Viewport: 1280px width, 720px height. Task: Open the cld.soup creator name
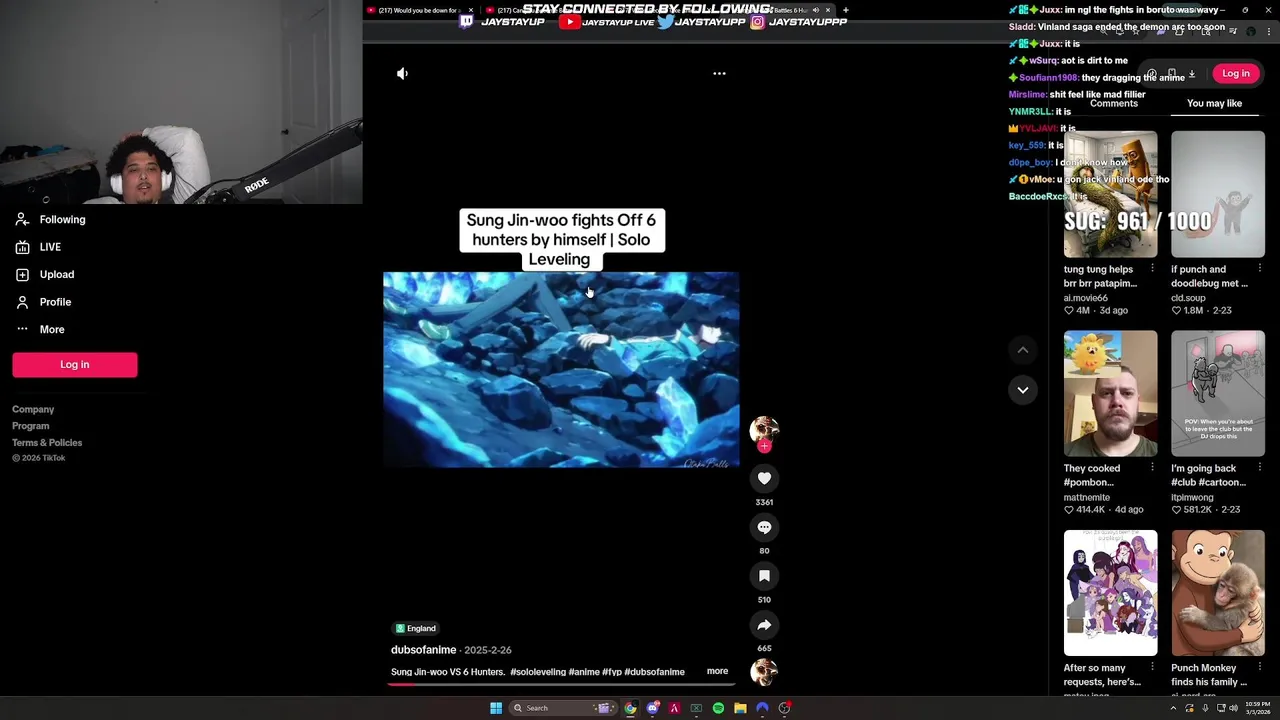click(1188, 298)
